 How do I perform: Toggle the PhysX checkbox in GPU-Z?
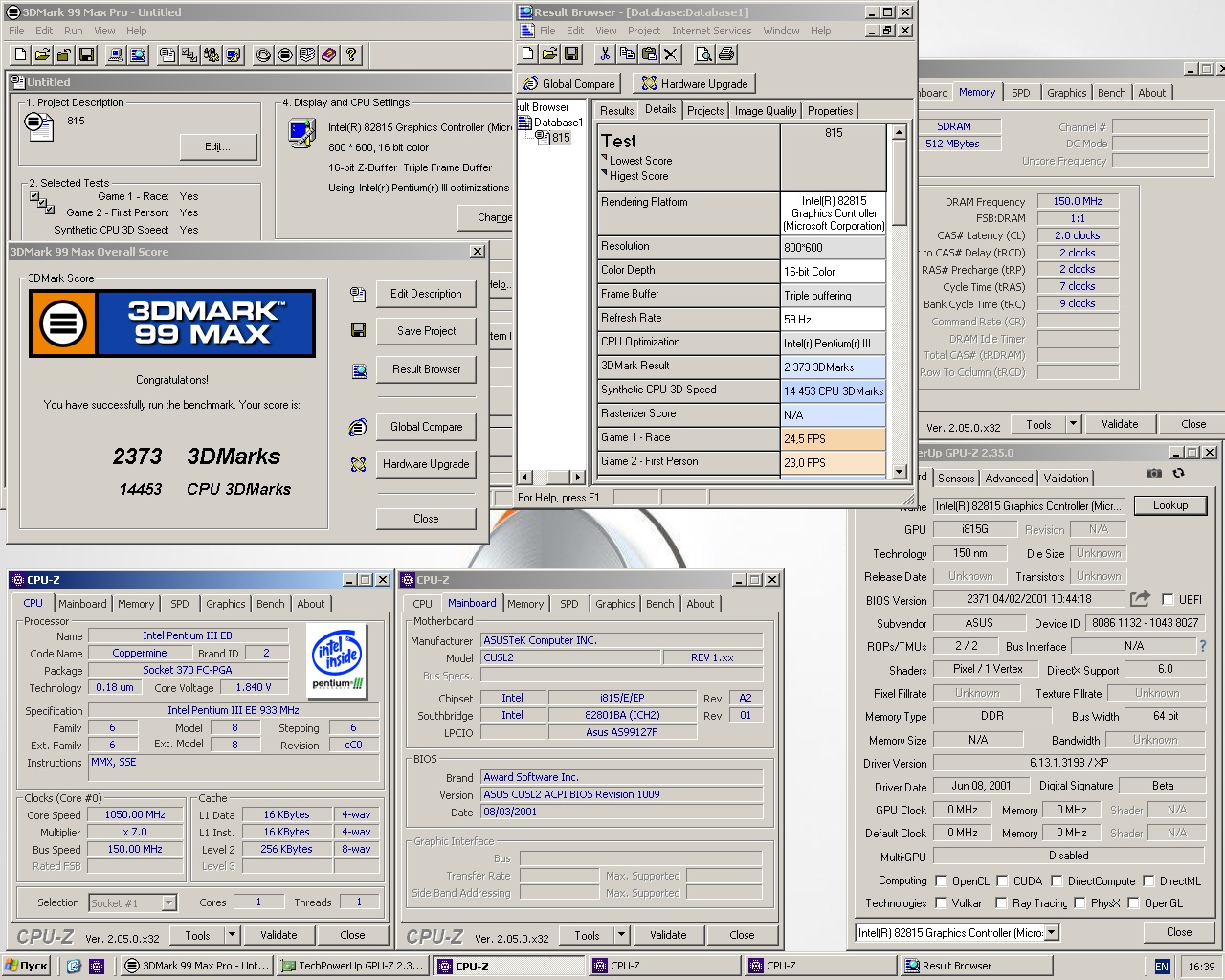pos(1080,903)
